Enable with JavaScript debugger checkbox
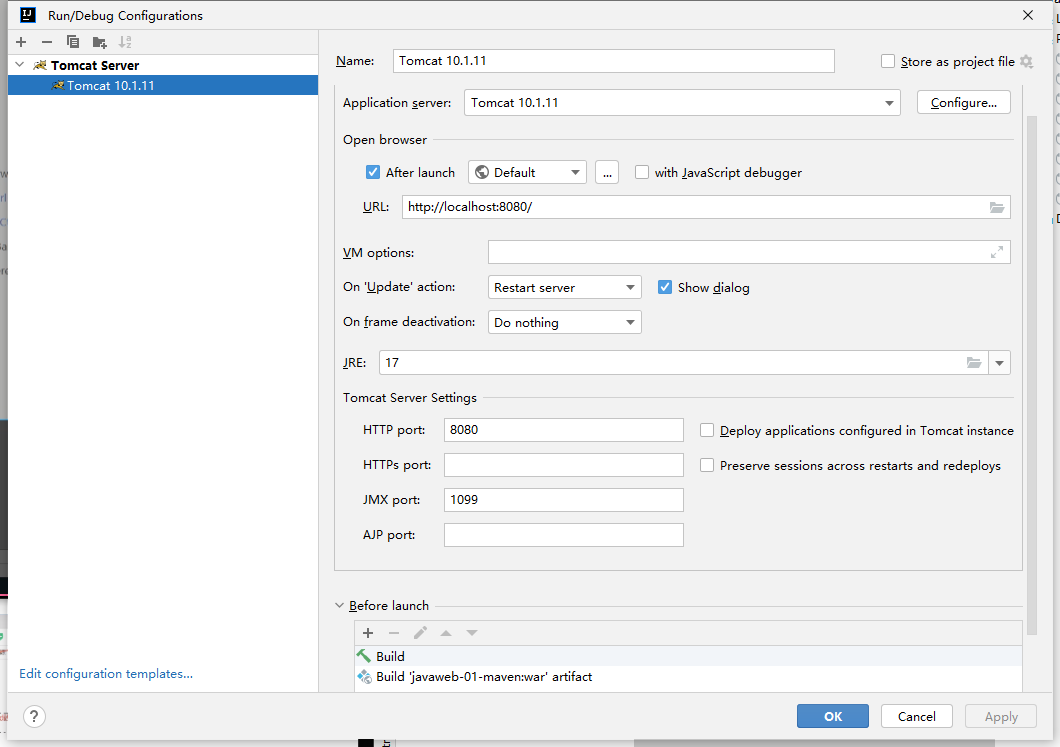 (642, 172)
